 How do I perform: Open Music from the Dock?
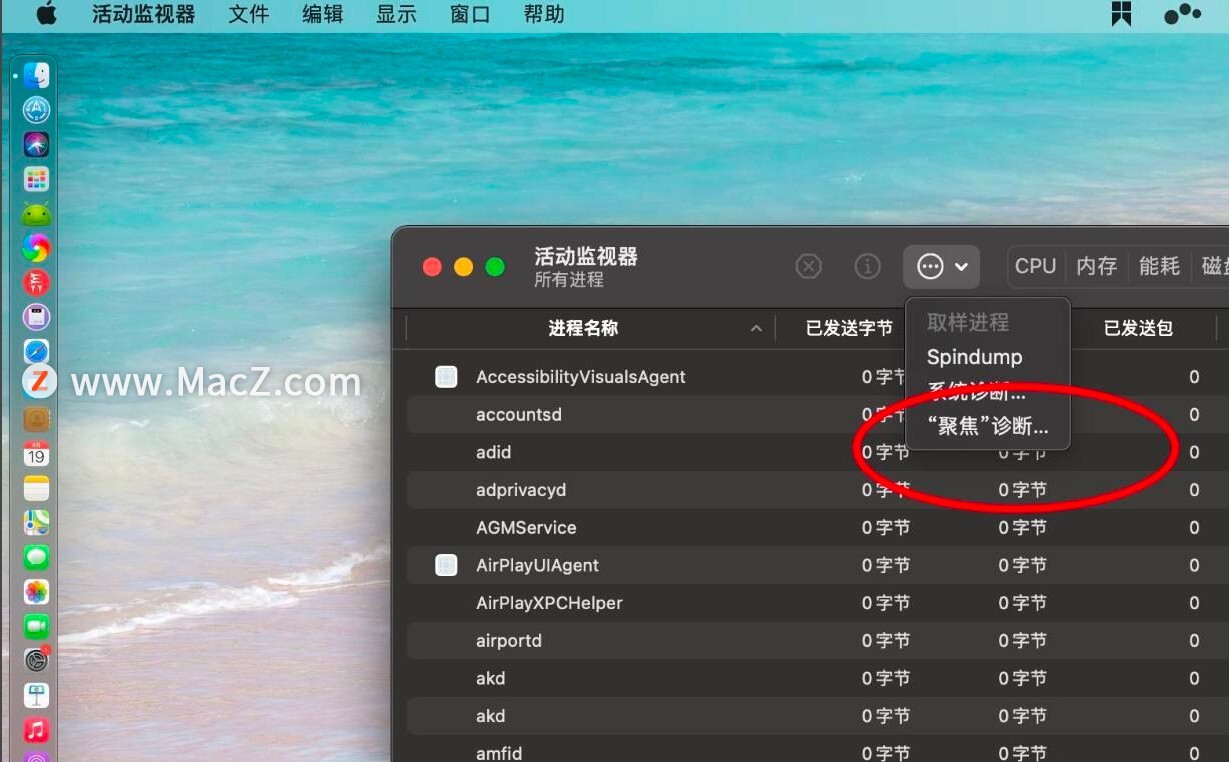(37, 729)
